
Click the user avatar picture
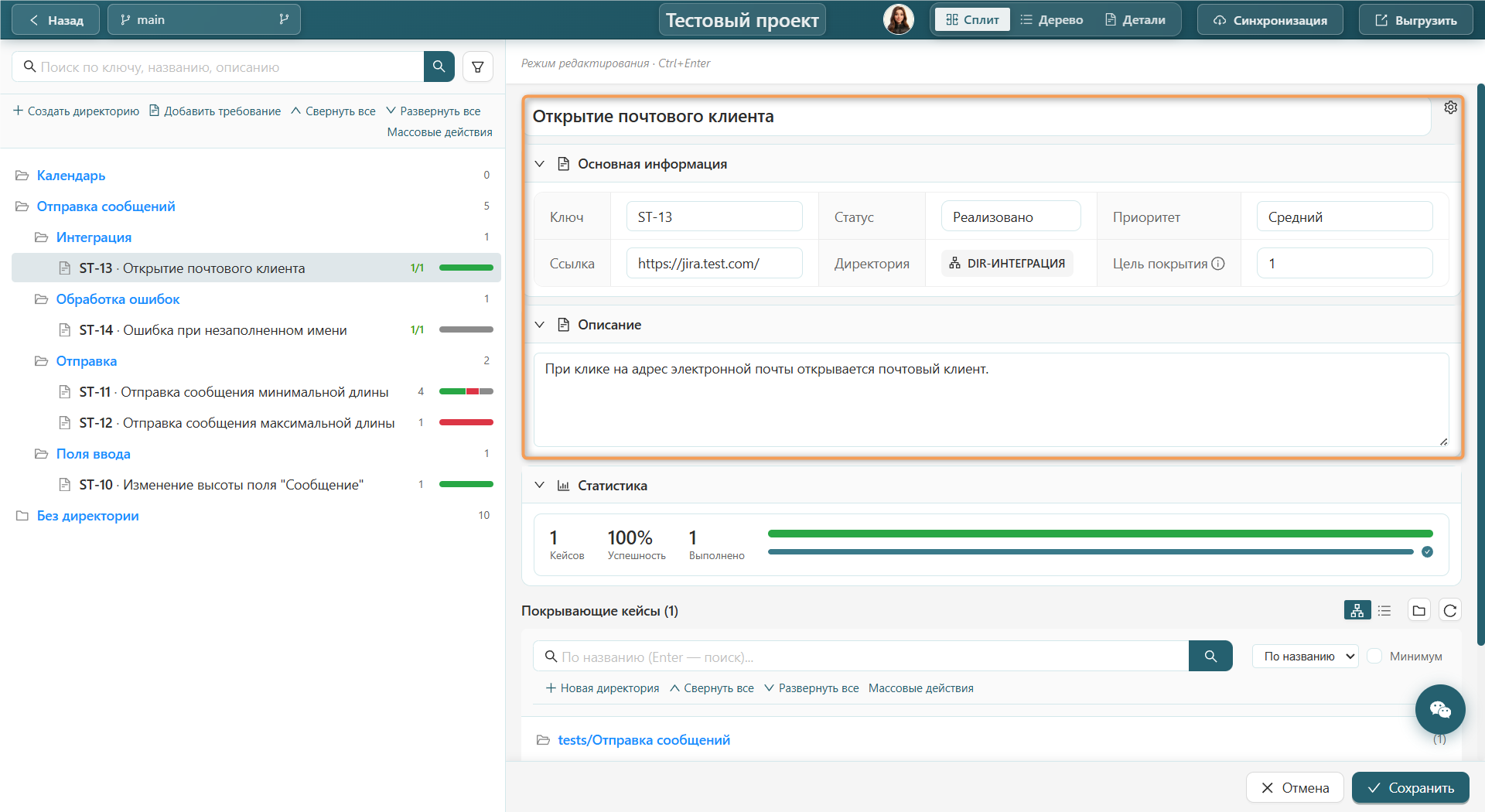(x=898, y=19)
